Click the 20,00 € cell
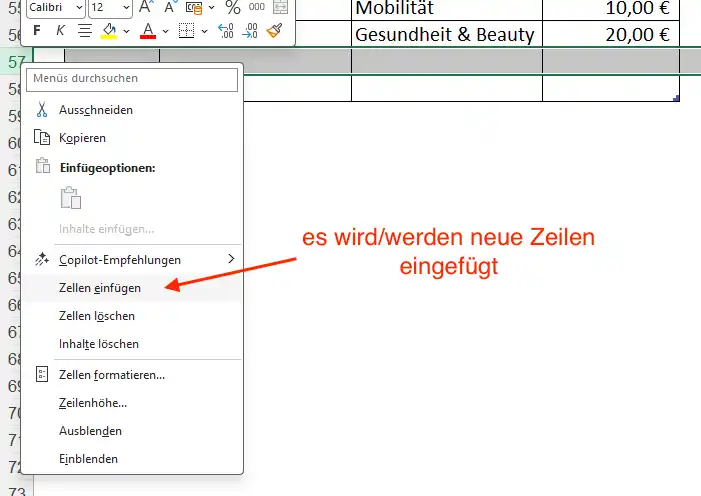This screenshot has width=701, height=496. click(x=611, y=34)
